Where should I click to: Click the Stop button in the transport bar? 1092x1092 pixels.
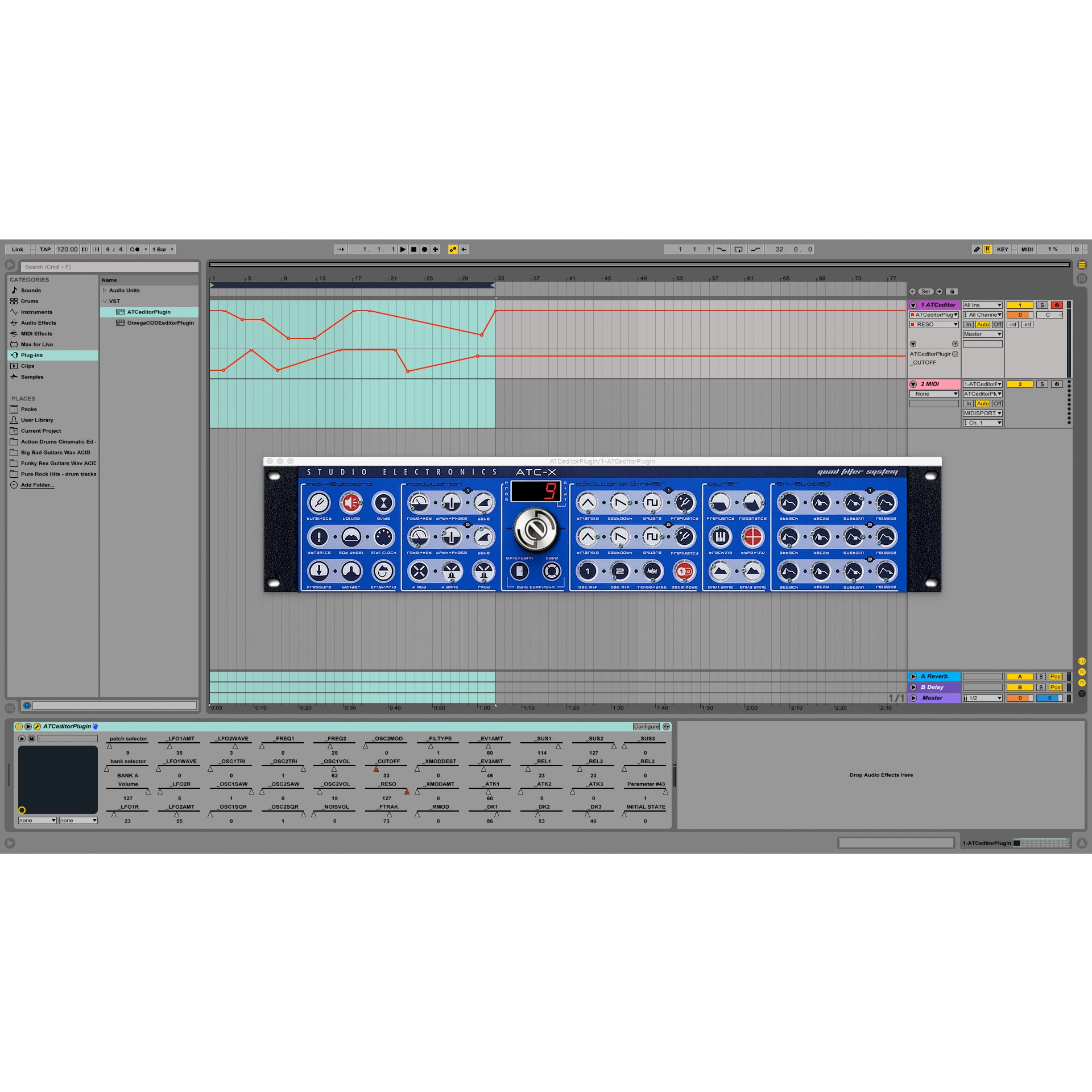coord(413,249)
